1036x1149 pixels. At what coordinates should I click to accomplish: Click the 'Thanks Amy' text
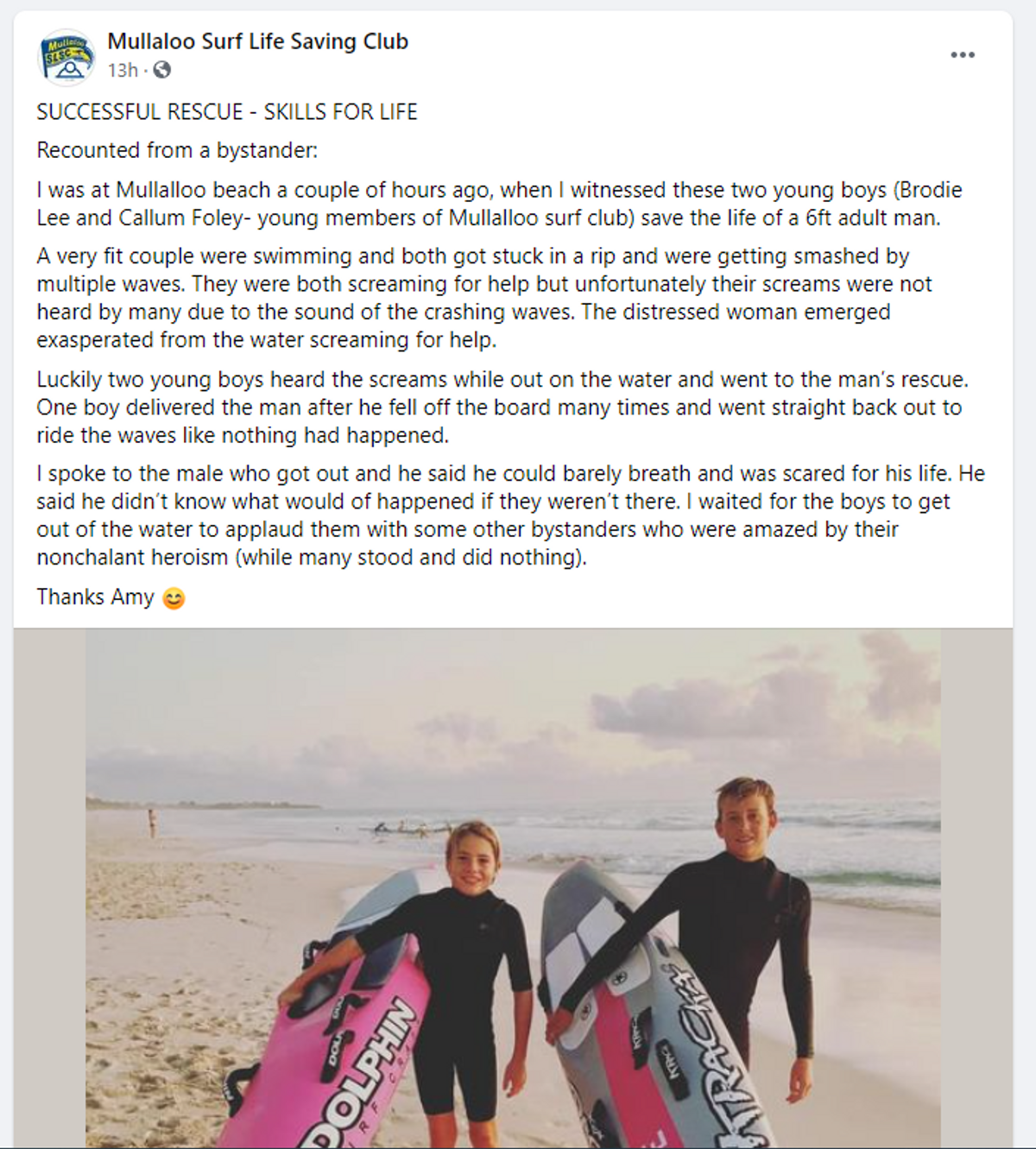(95, 597)
